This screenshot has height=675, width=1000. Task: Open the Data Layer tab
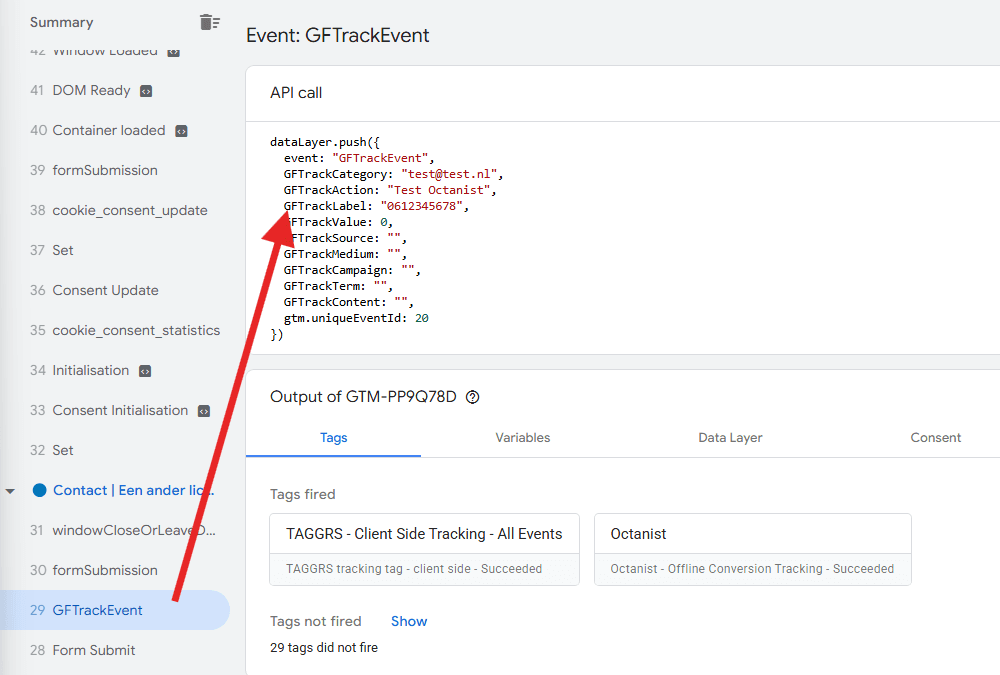[x=730, y=438]
